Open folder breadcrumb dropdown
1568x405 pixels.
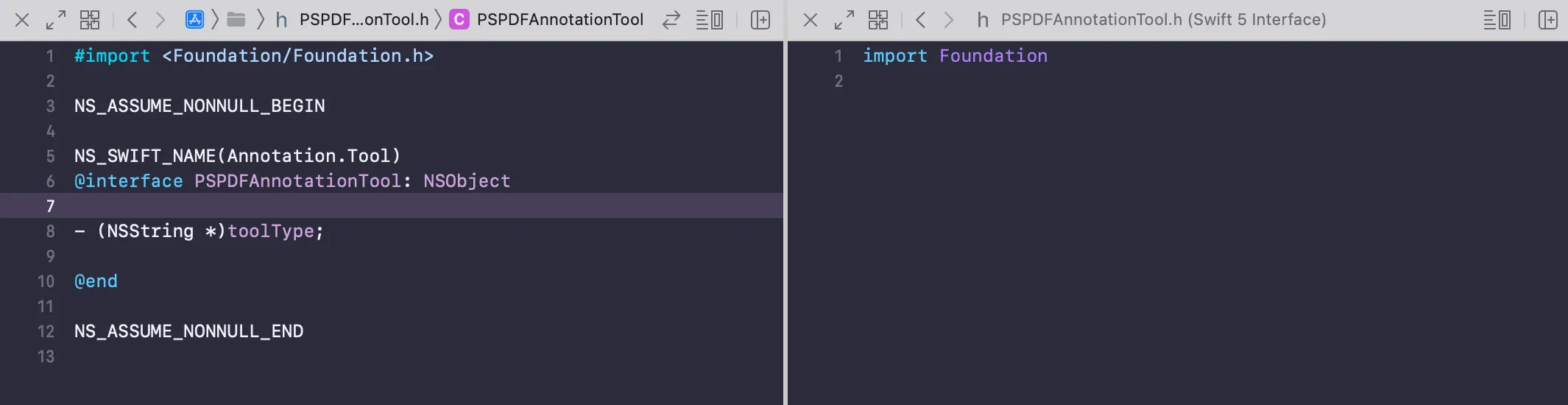pos(236,20)
